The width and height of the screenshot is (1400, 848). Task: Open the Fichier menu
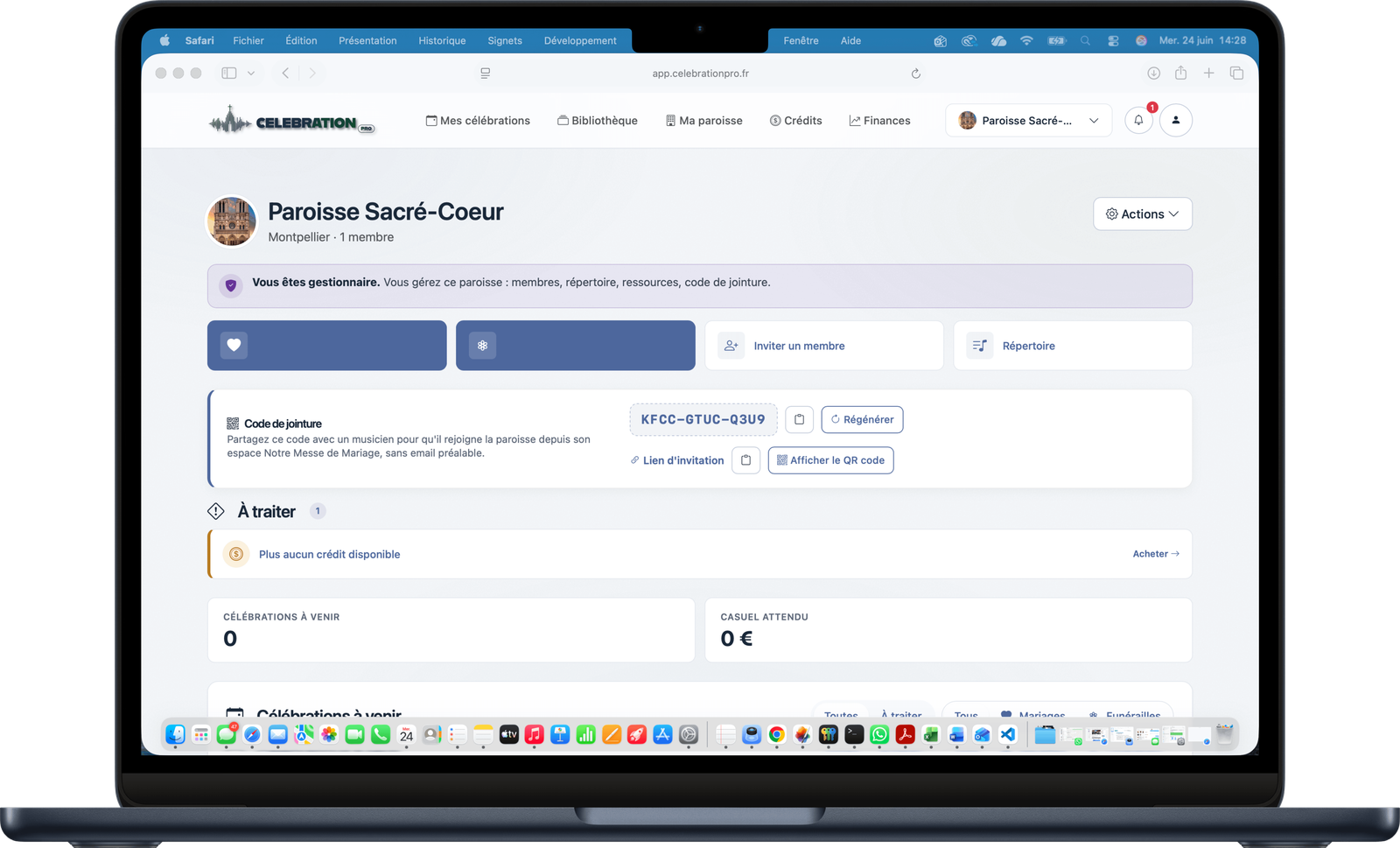pyautogui.click(x=248, y=41)
